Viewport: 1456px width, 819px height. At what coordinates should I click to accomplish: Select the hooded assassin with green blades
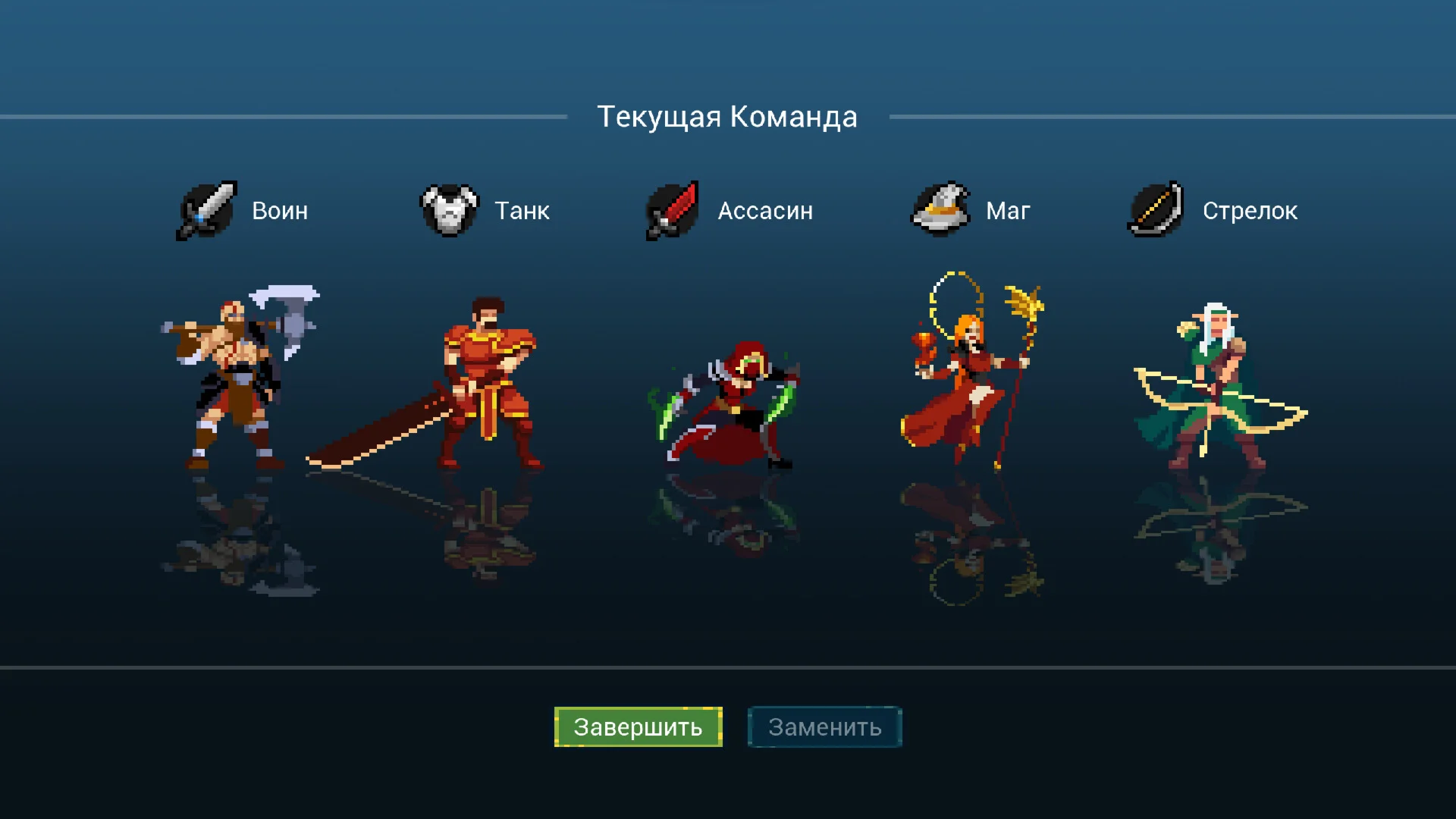(724, 403)
